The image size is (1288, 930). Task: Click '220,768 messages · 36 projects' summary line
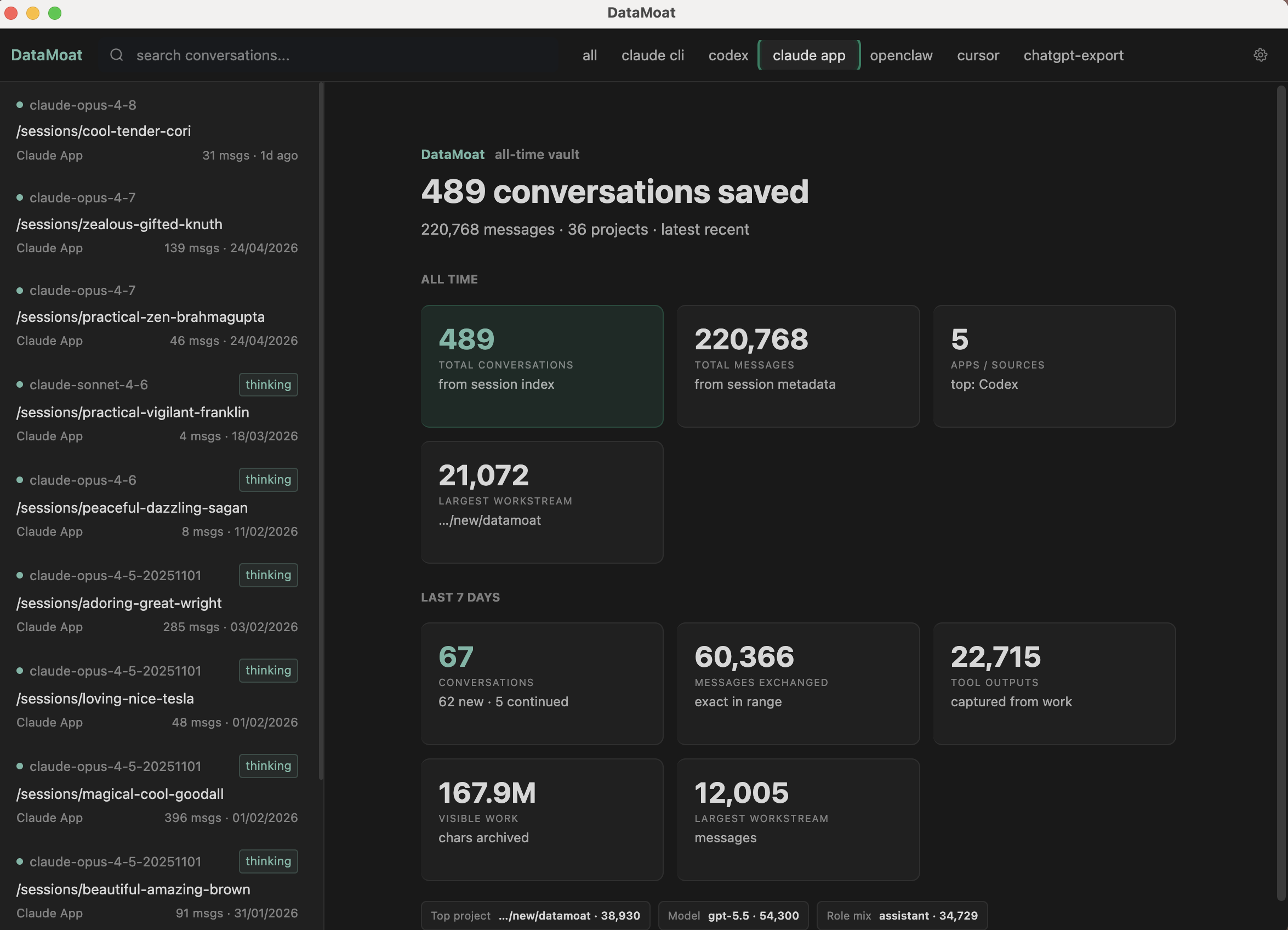[585, 229]
